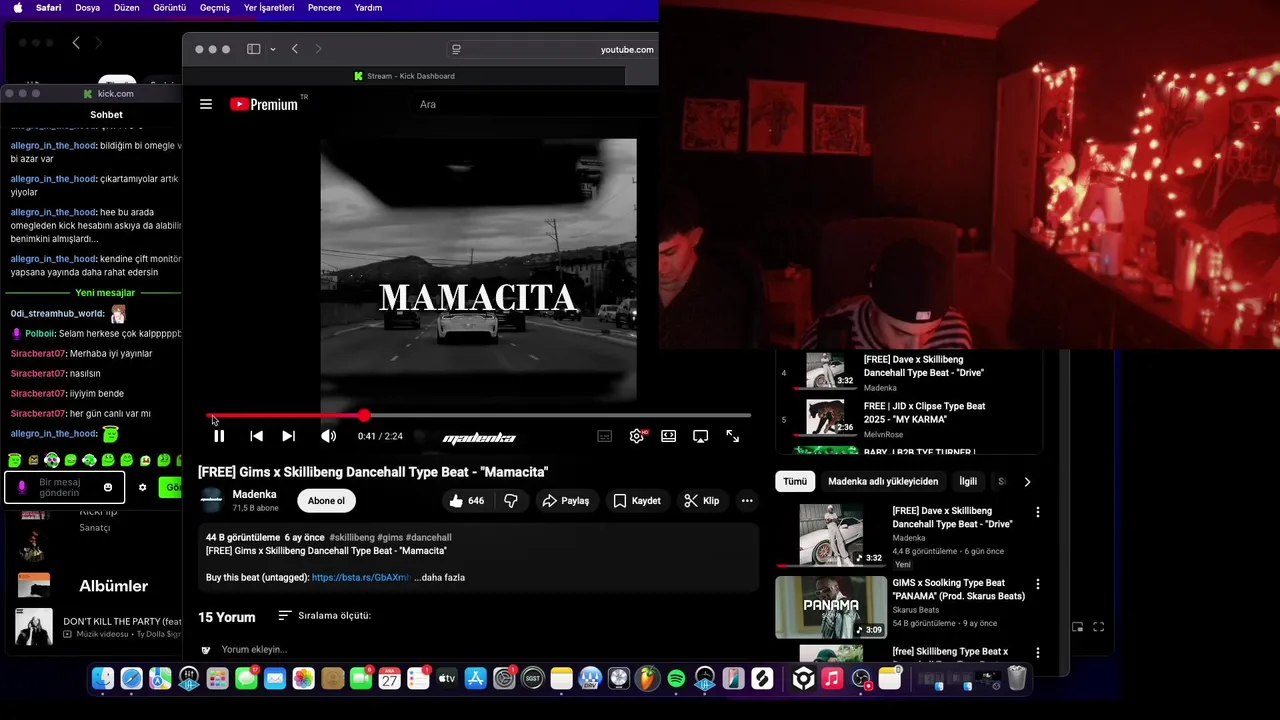Click the microphone icon in Kick chat box
The width and height of the screenshot is (1280, 720).
pyautogui.click(x=22, y=487)
